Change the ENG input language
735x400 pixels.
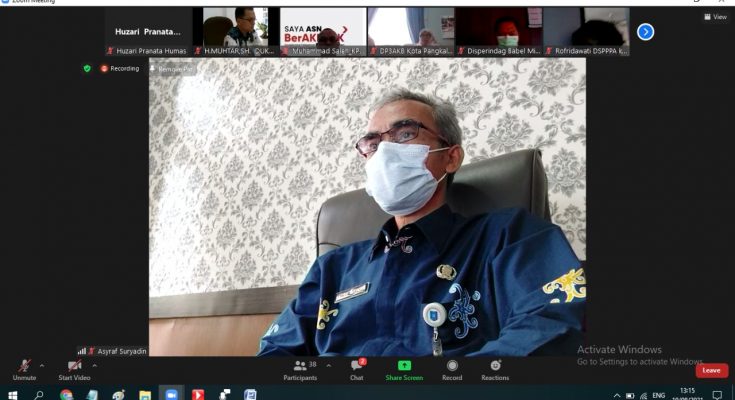tap(659, 395)
